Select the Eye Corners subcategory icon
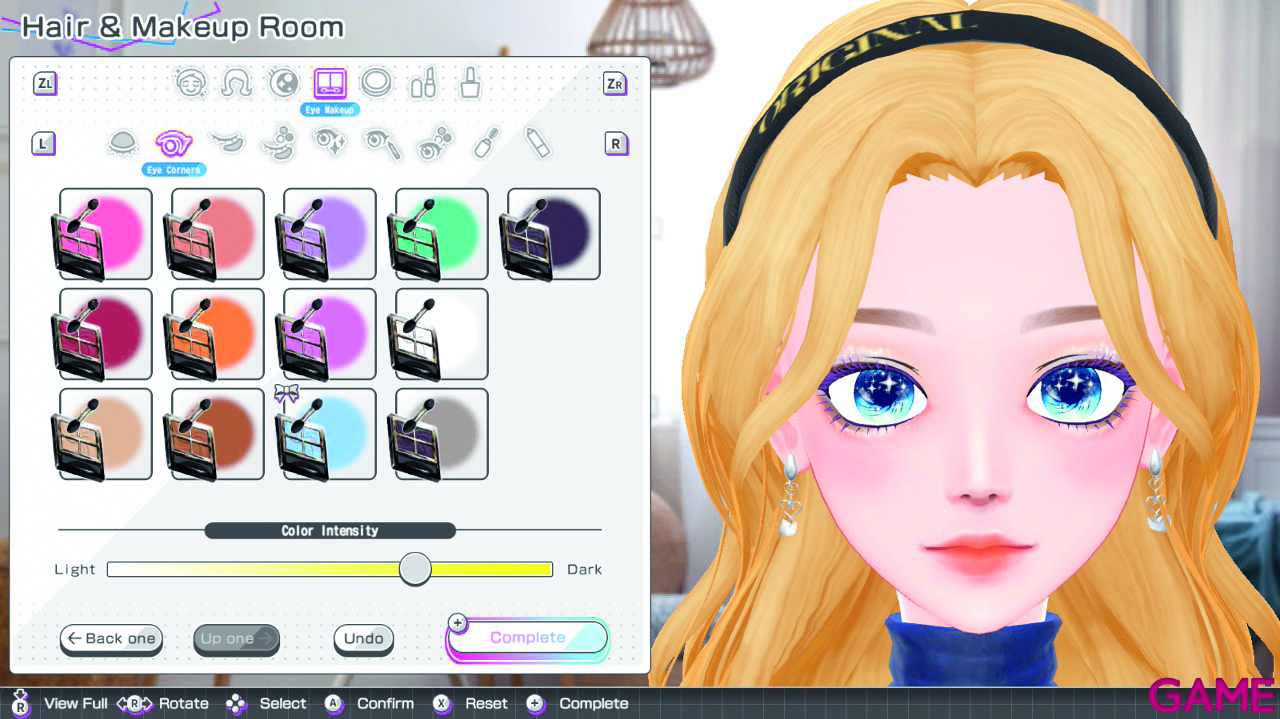The width and height of the screenshot is (1280, 719). coord(174,144)
